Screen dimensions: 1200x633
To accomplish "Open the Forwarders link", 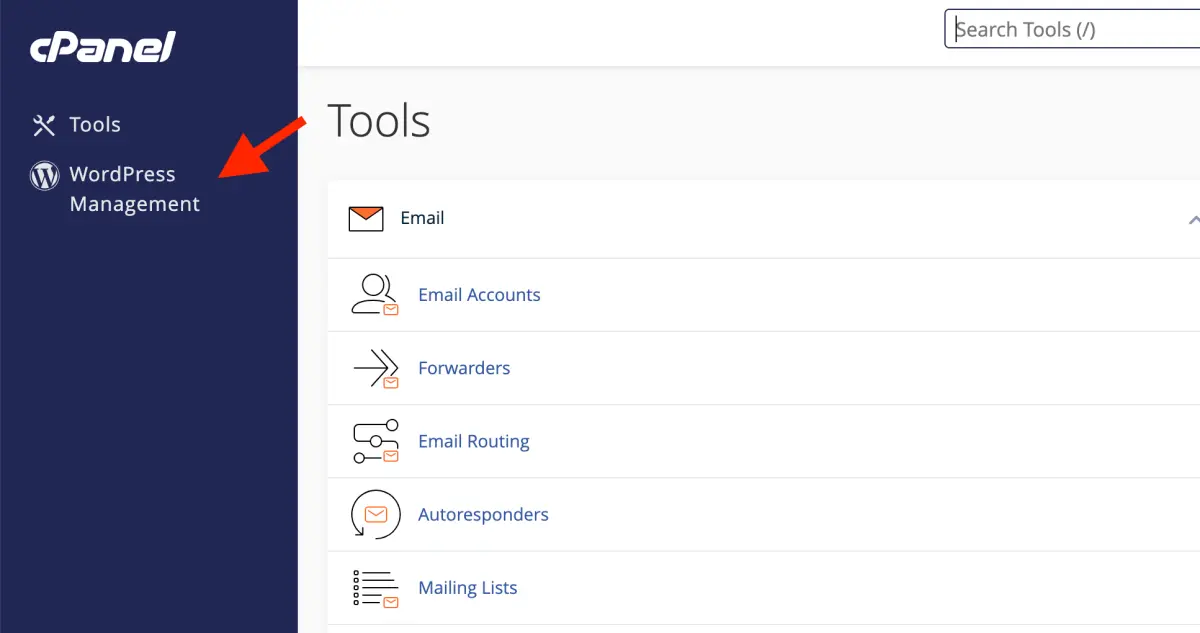I will [x=464, y=368].
